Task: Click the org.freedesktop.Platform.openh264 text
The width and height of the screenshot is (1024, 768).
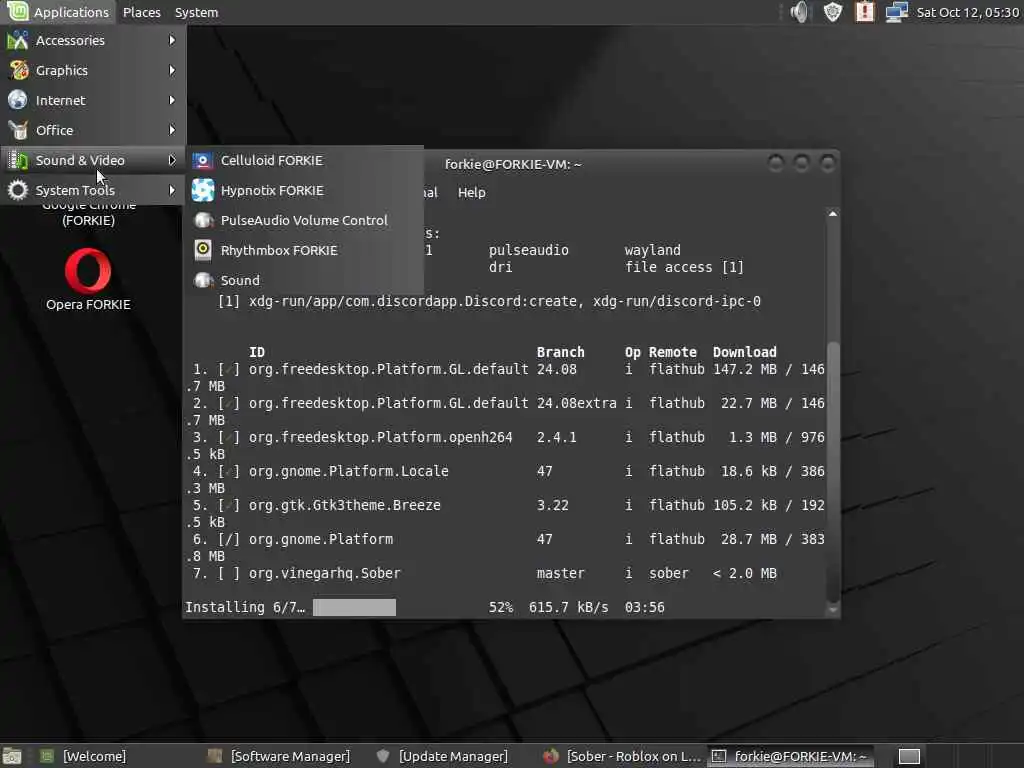Action: point(381,438)
